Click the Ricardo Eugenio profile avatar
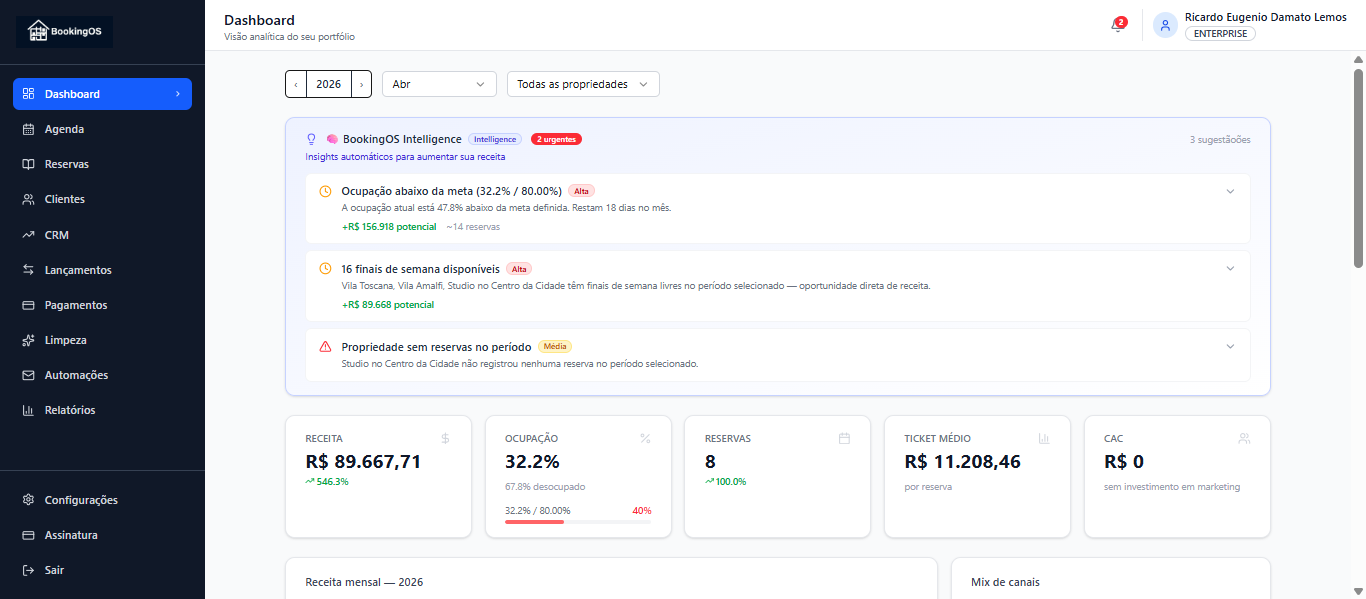This screenshot has width=1366, height=599. 1165,24
